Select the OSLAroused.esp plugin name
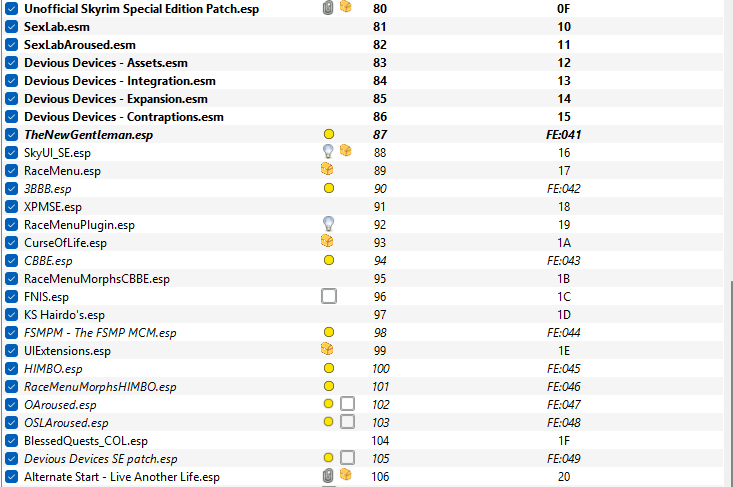Viewport: 733px width, 487px height. (x=66, y=423)
